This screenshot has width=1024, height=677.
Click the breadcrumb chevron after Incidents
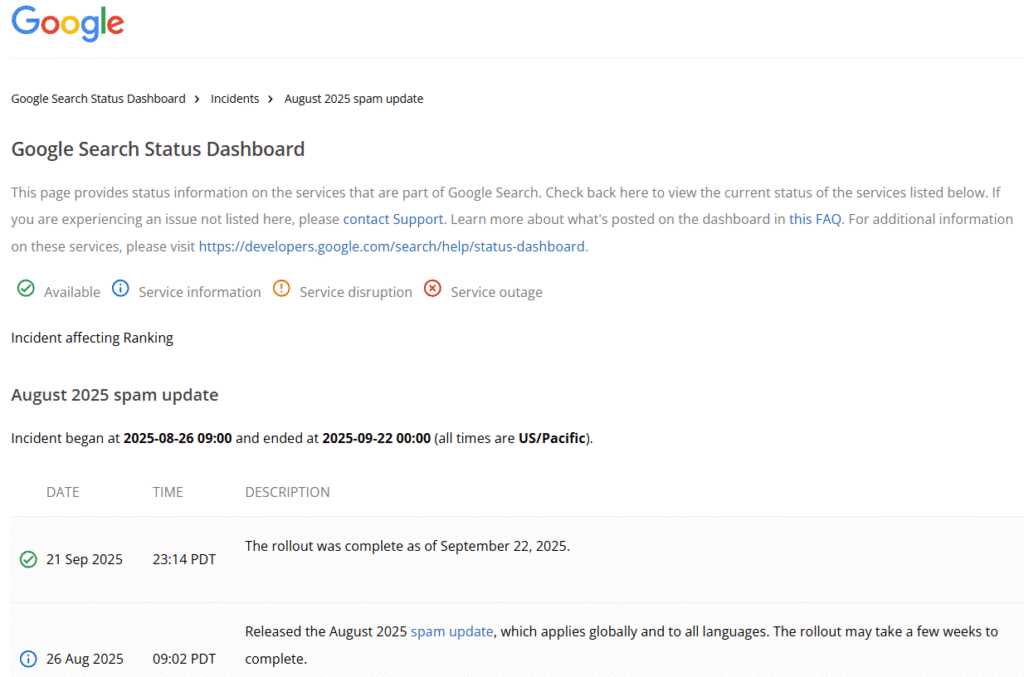tap(271, 99)
